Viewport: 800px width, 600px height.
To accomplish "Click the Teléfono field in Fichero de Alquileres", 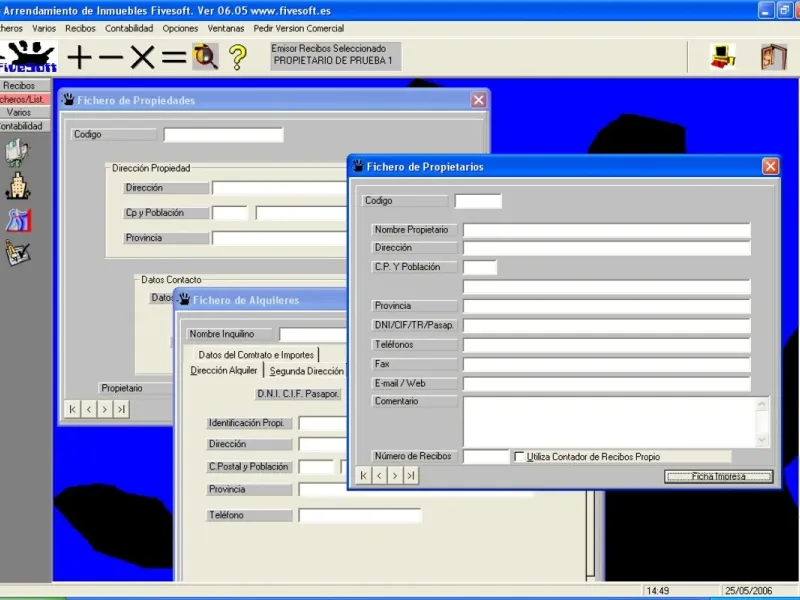I will (x=360, y=516).
